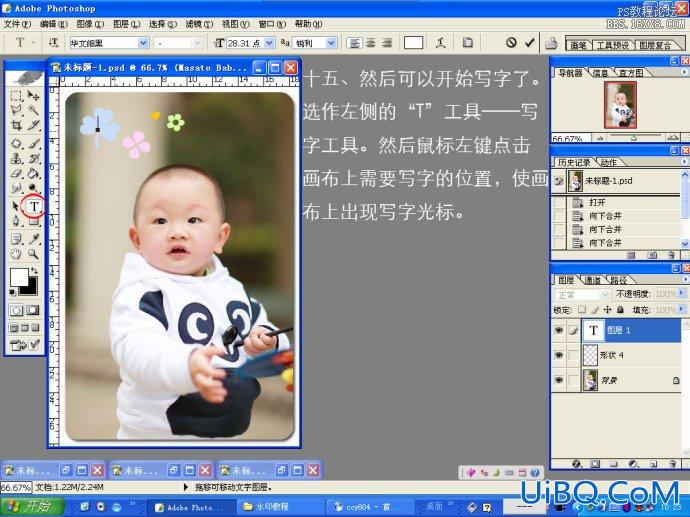Select the Dodge tool
This screenshot has width=690, height=517.
click(x=33, y=188)
